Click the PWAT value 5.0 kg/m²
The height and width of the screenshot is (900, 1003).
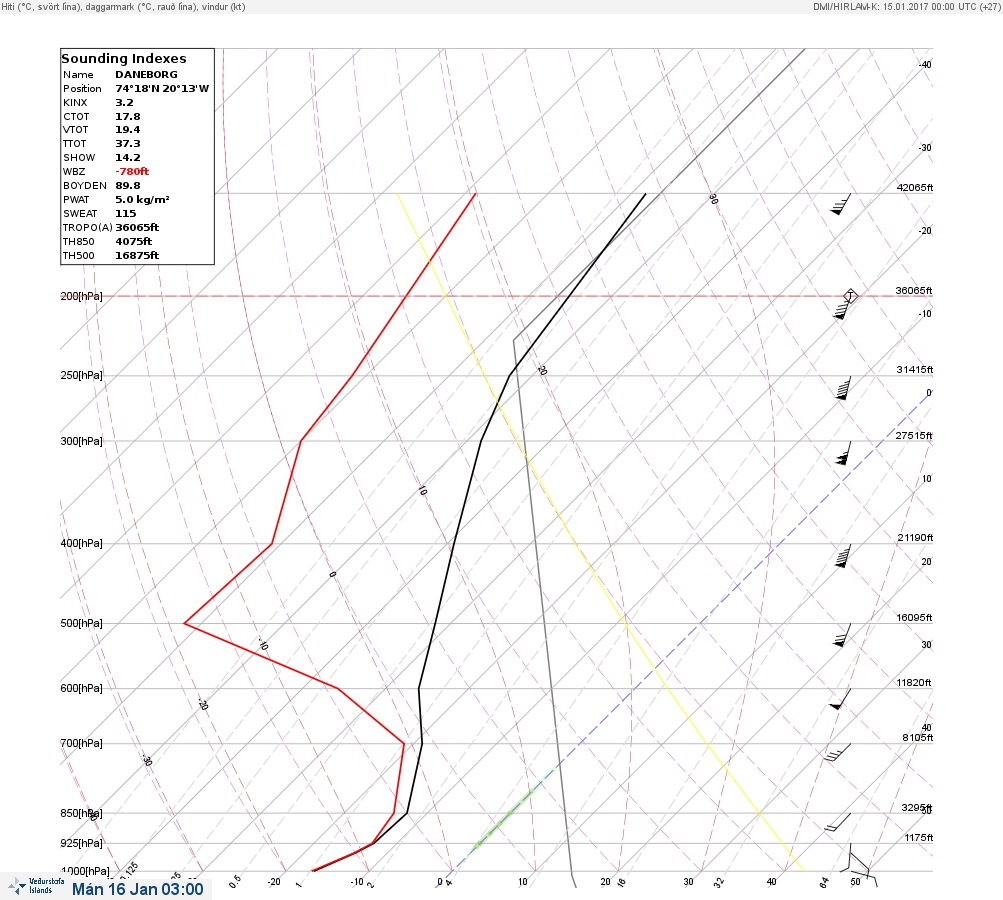tap(143, 200)
